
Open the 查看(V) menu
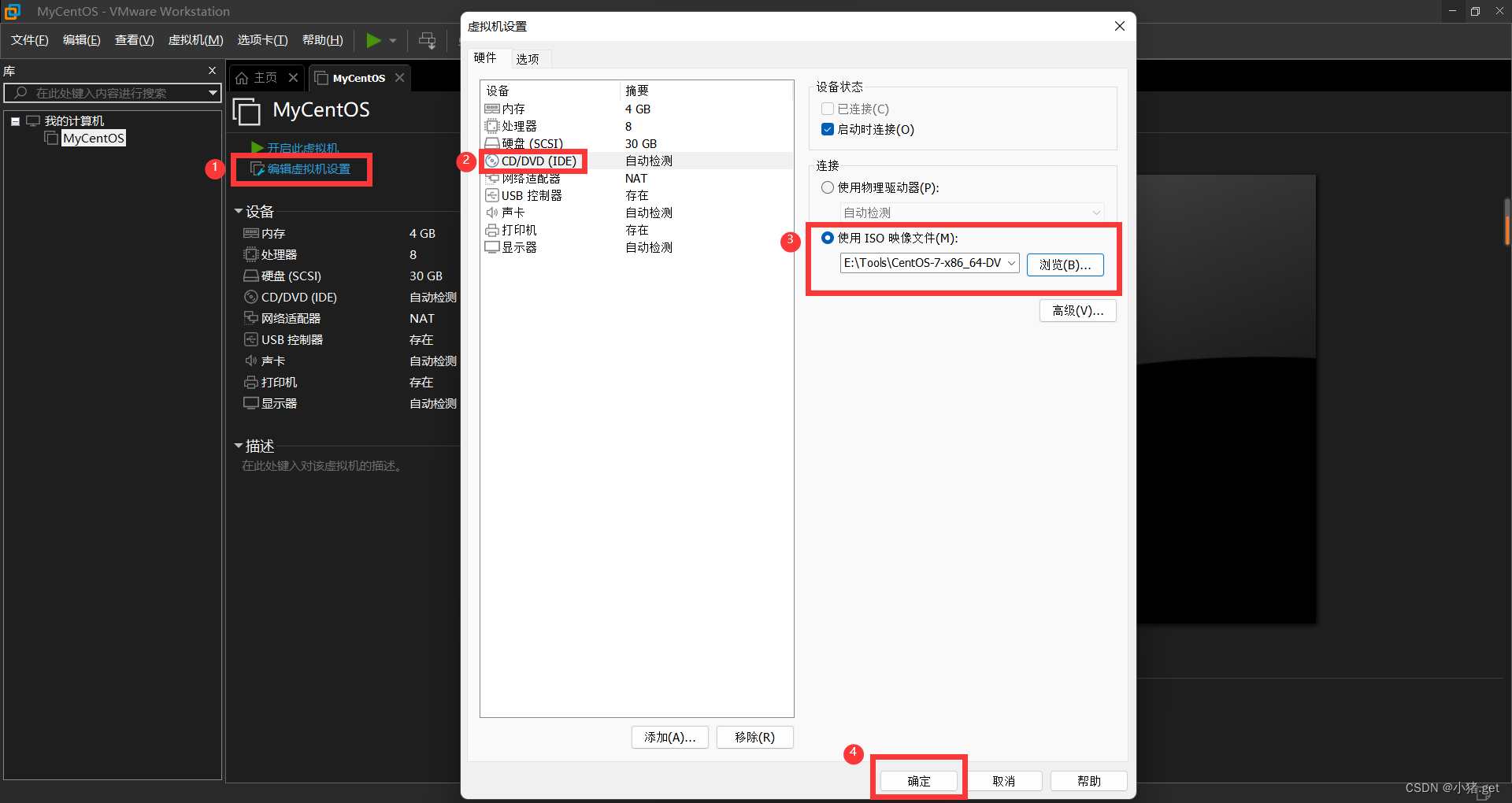click(x=134, y=40)
